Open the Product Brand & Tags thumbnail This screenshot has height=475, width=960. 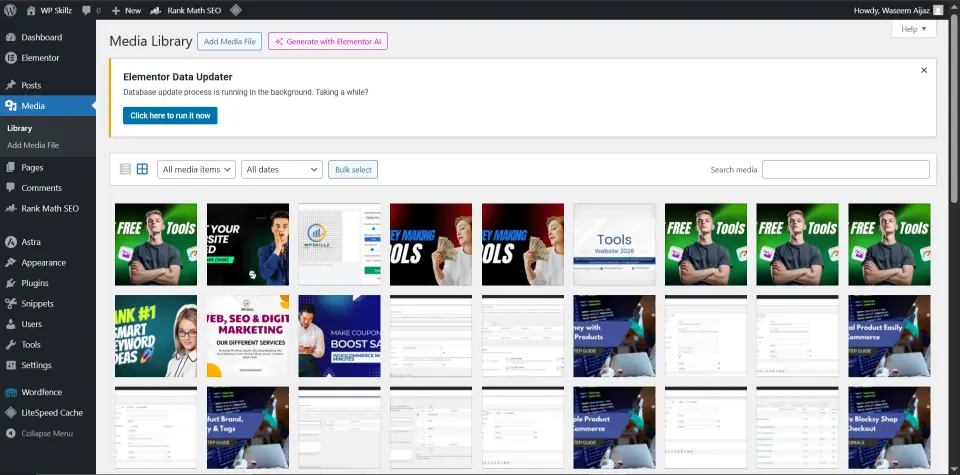[248, 428]
